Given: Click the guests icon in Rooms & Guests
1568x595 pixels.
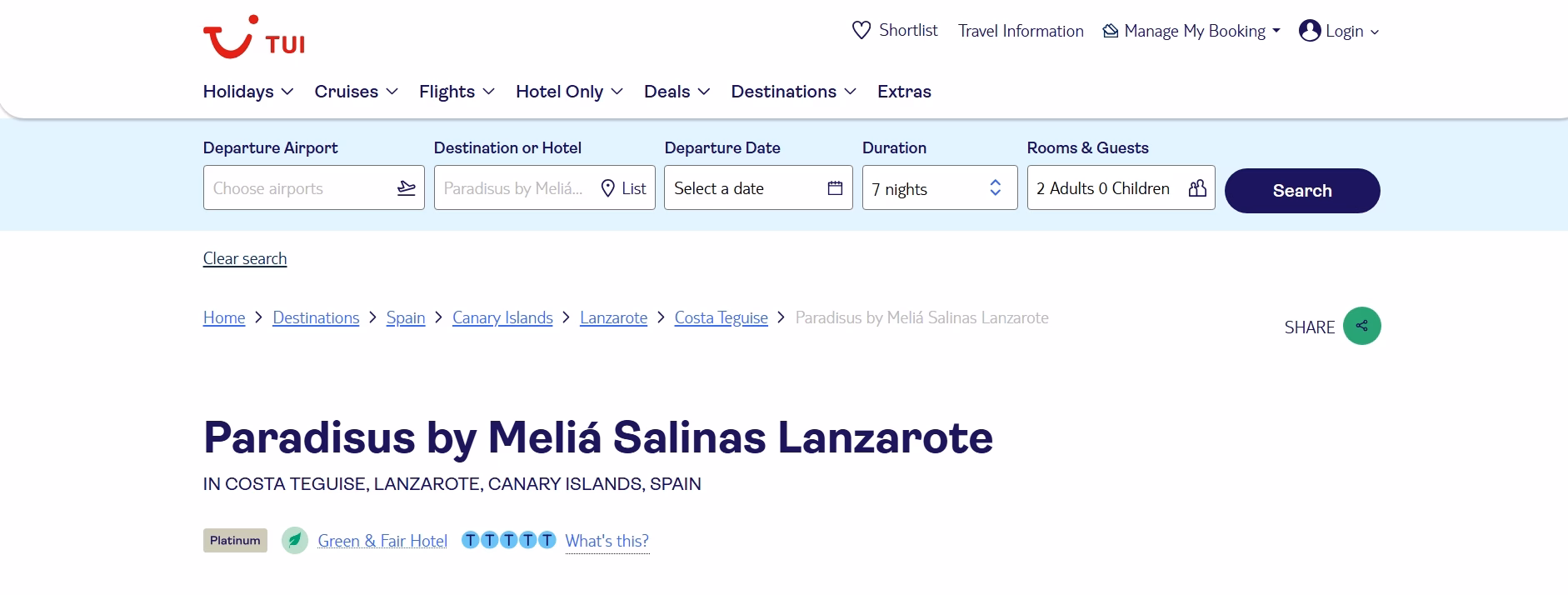Looking at the screenshot, I should pyautogui.click(x=1197, y=188).
